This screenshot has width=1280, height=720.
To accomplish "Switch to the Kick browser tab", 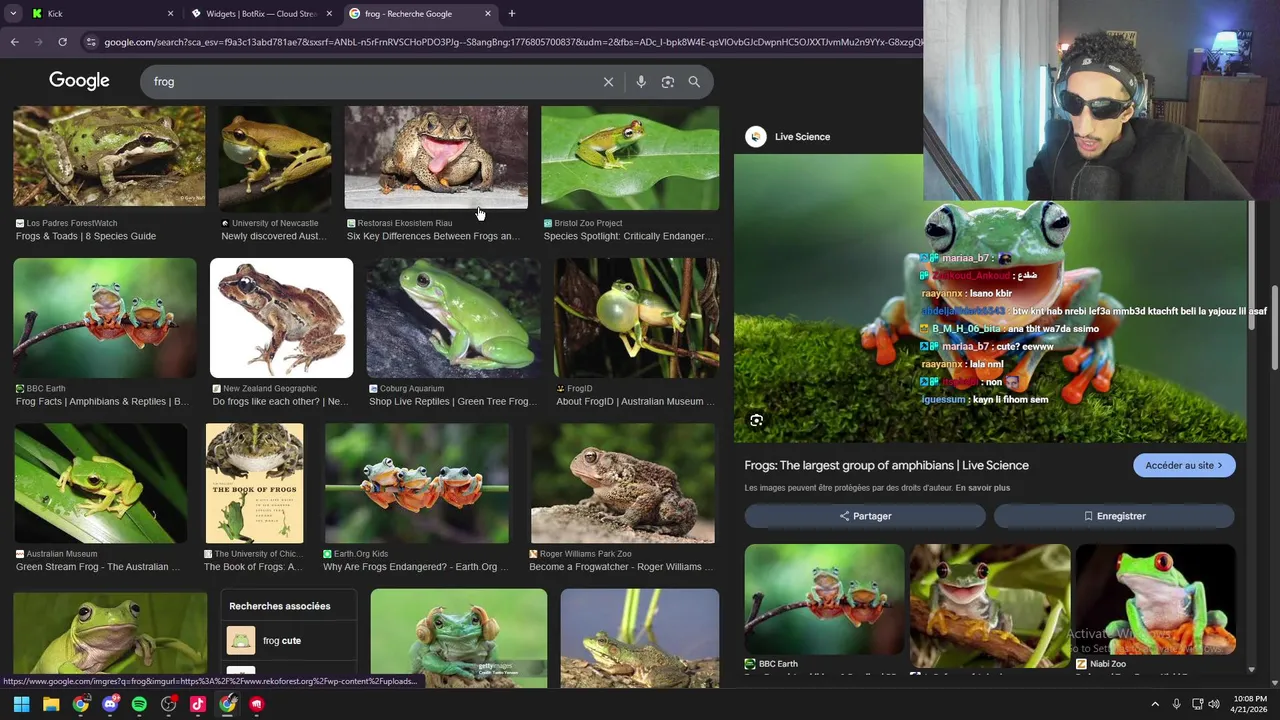I will coord(100,14).
